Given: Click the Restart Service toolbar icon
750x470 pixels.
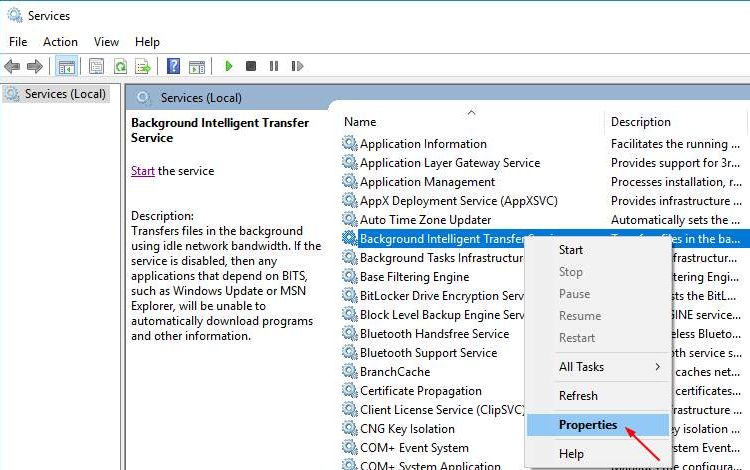Looking at the screenshot, I should [x=296, y=67].
